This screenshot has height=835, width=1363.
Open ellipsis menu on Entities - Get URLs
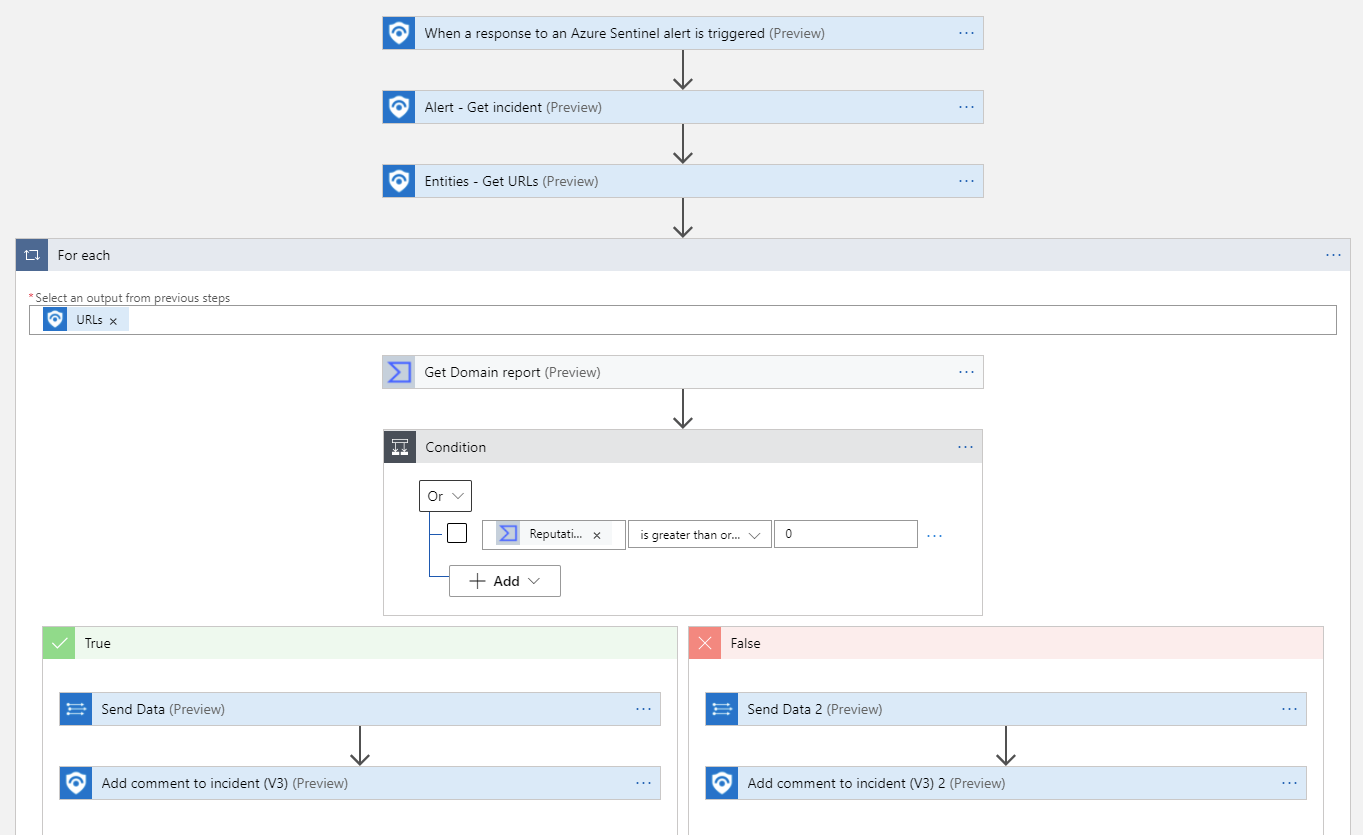[966, 181]
